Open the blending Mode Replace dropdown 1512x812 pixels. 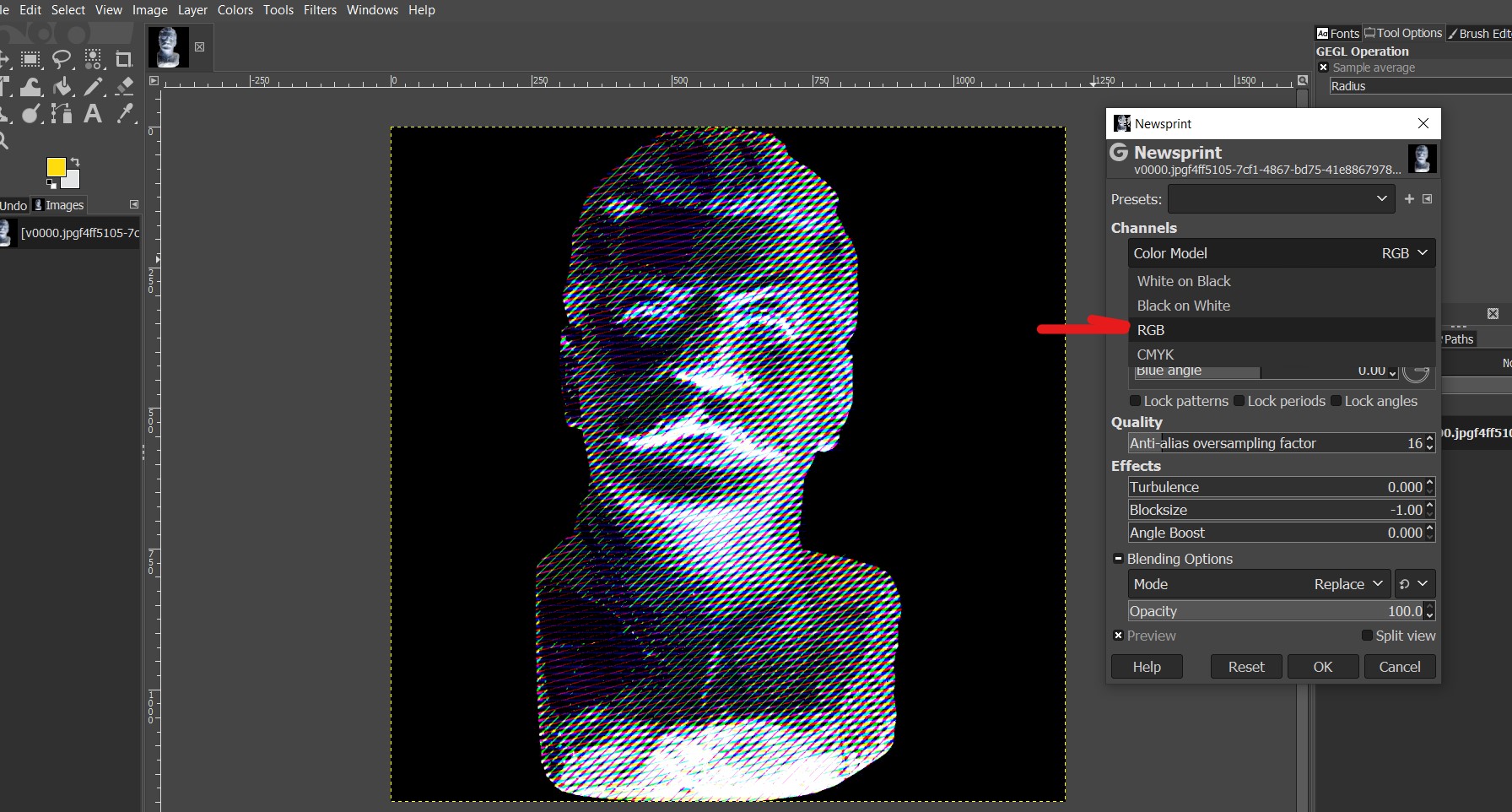click(1259, 584)
